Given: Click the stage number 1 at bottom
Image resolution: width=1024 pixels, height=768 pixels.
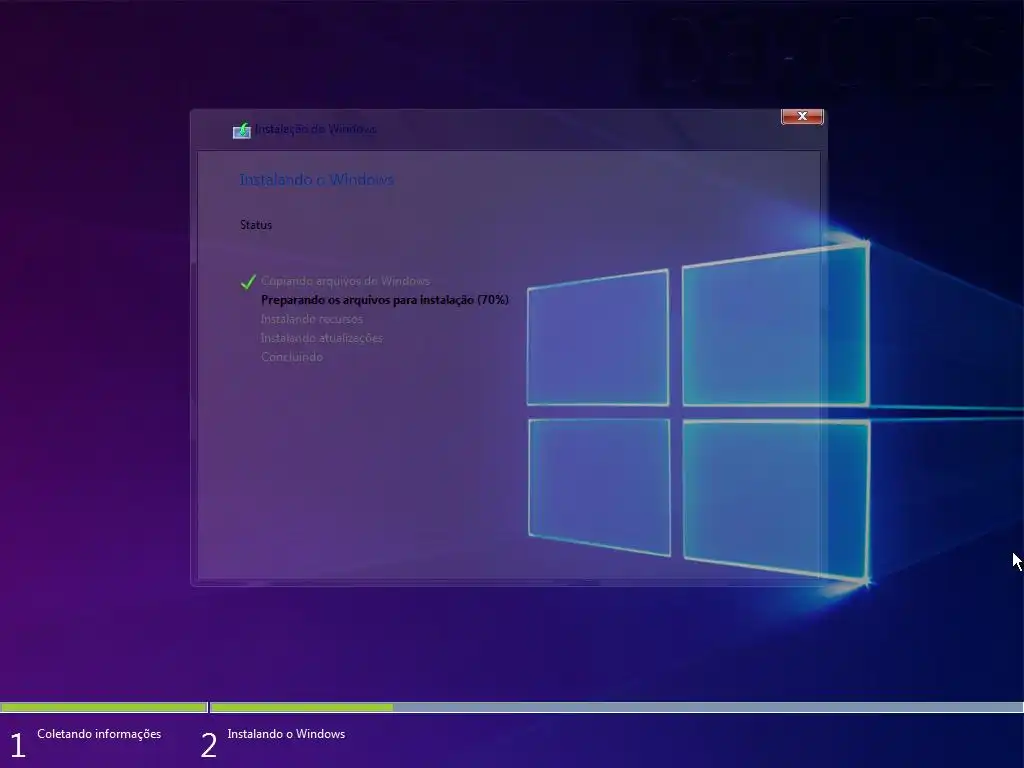Looking at the screenshot, I should click(18, 745).
